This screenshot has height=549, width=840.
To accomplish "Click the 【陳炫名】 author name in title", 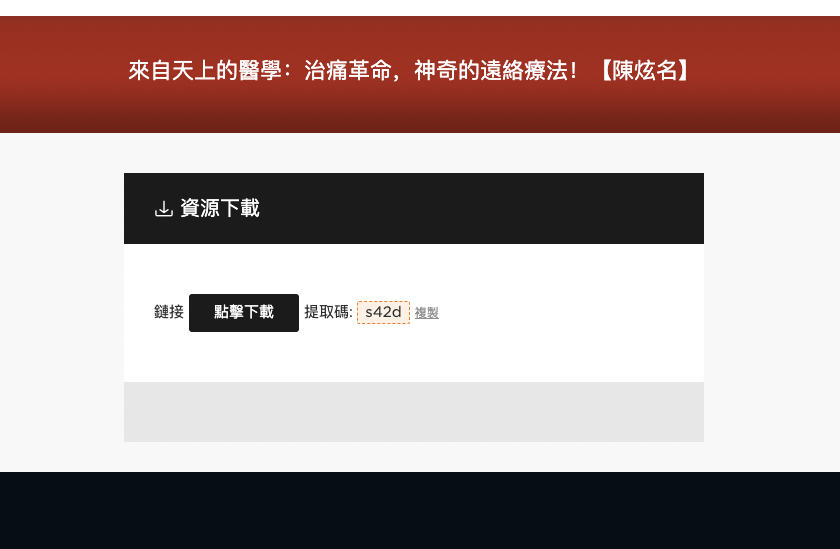I will pyautogui.click(x=644, y=70).
